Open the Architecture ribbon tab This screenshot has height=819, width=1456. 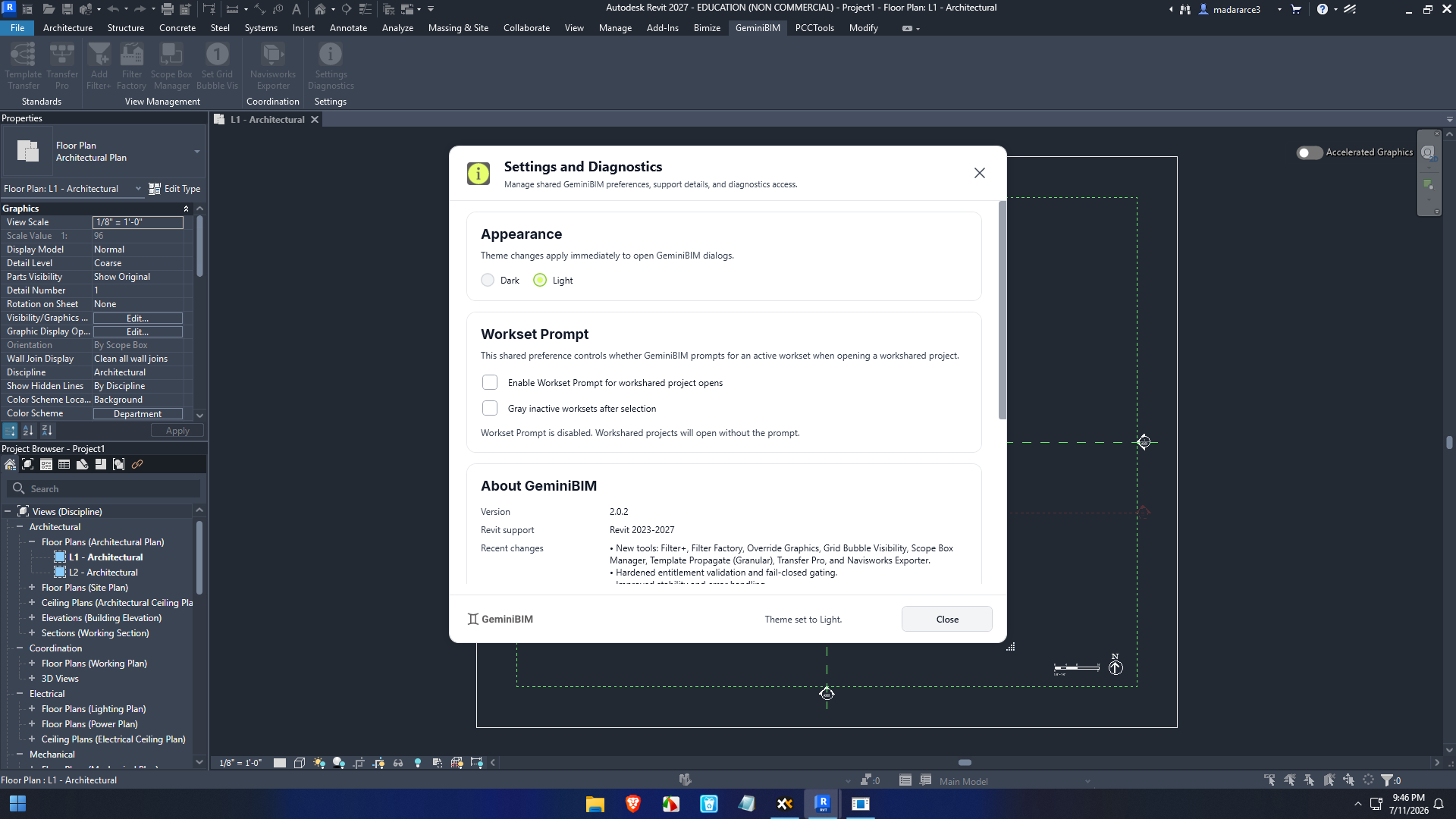pyautogui.click(x=67, y=28)
